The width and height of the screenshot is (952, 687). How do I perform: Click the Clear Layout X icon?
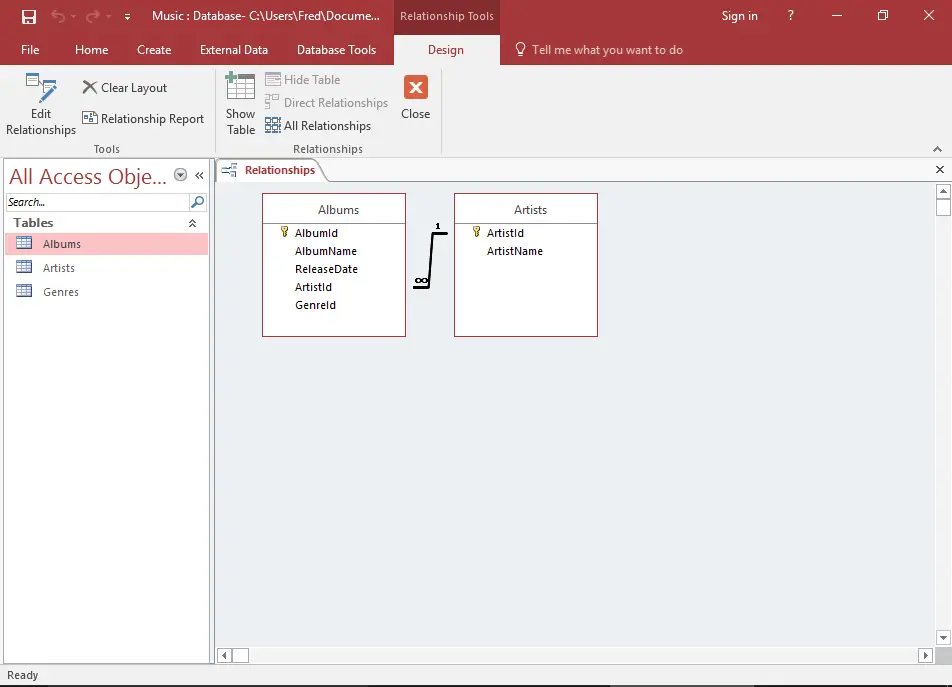pyautogui.click(x=89, y=87)
